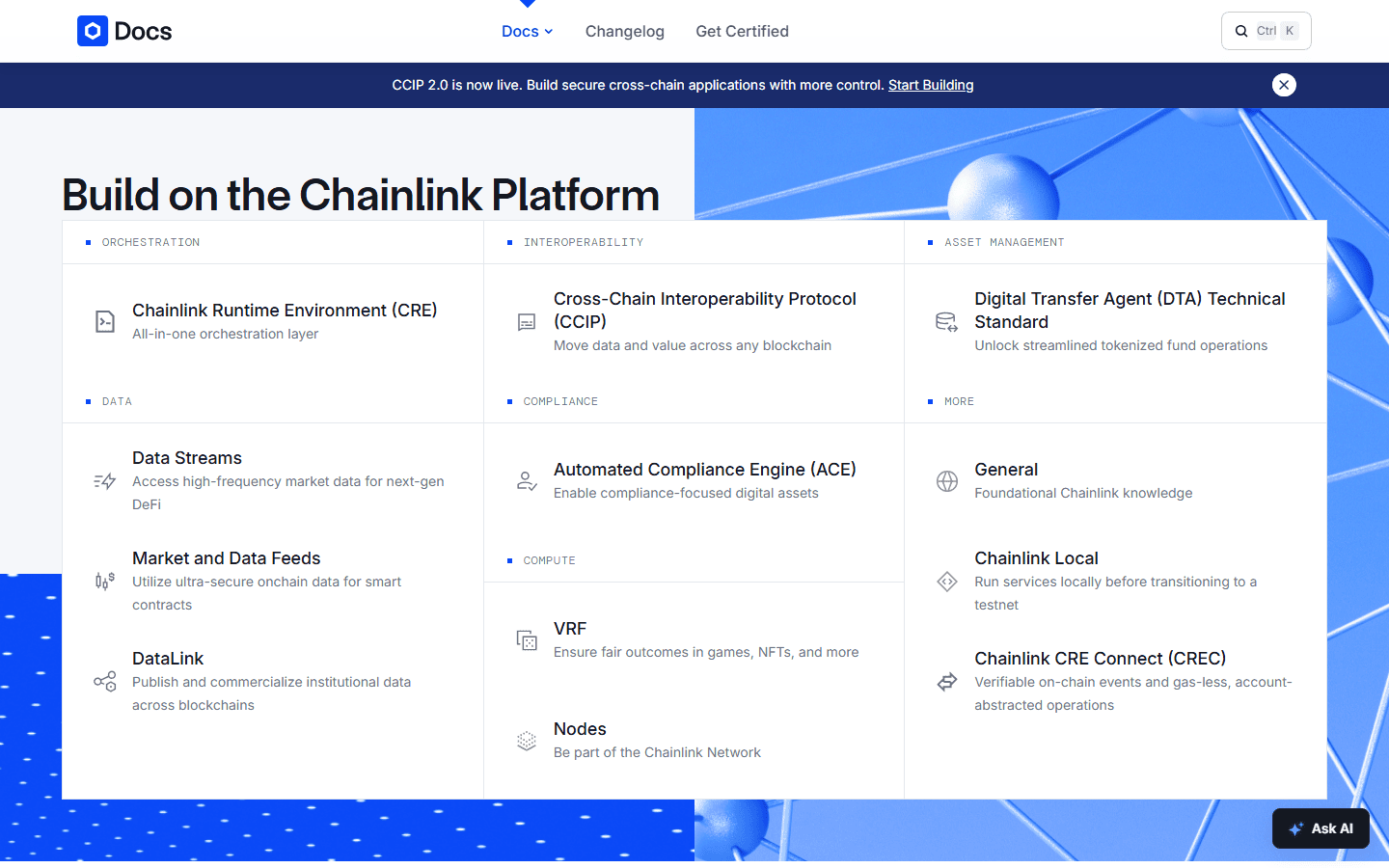
Task: Open Cross-Chain Interoperability Protocol (CCIP) docs
Action: [x=705, y=311]
